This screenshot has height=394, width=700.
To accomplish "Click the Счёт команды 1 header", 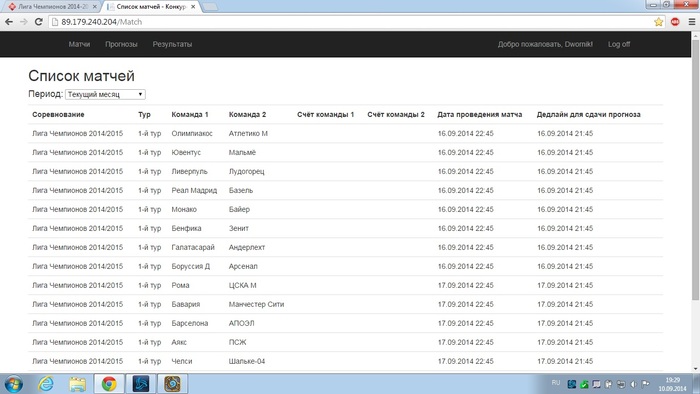I will [325, 115].
